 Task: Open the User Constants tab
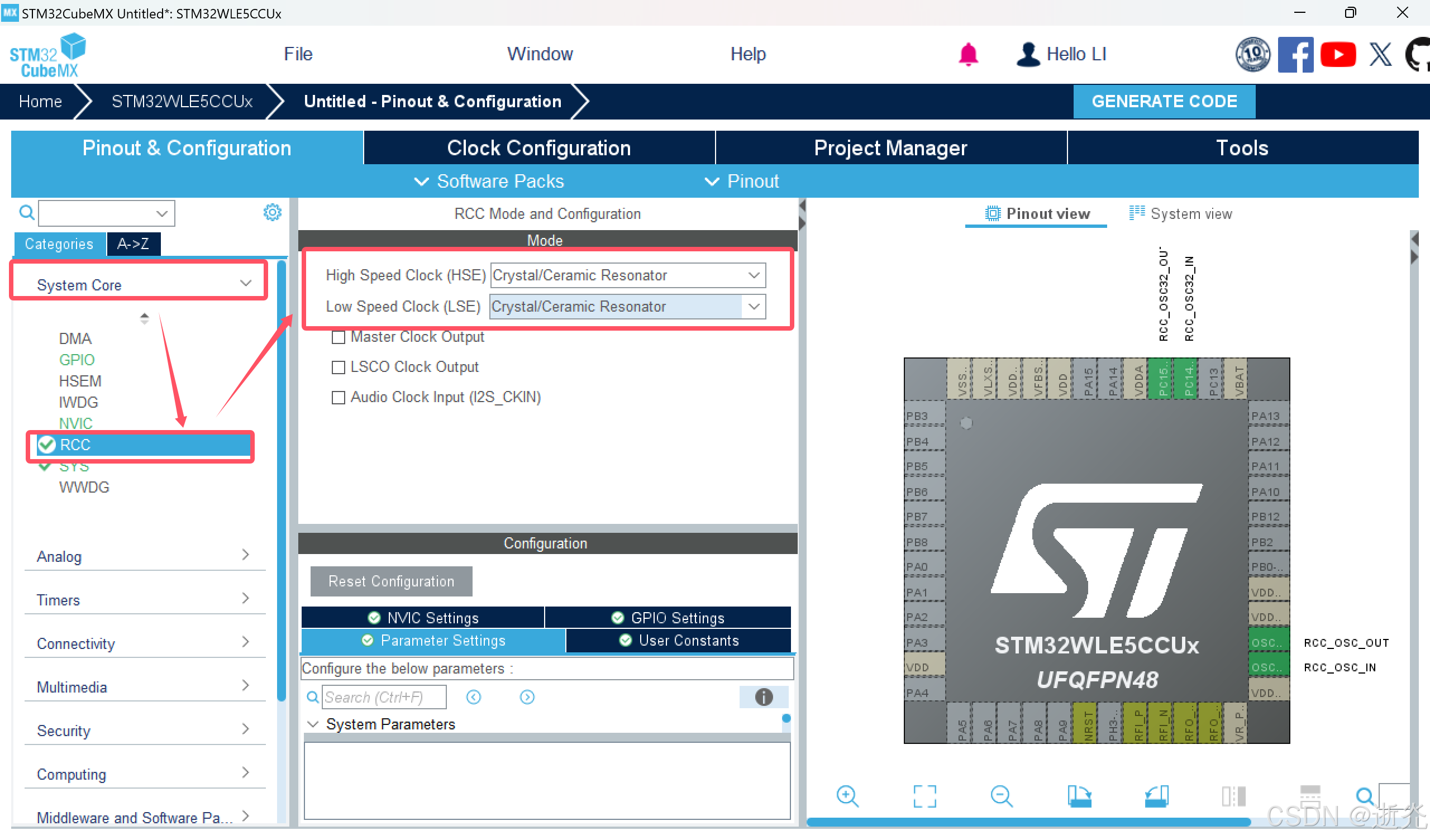[679, 640]
